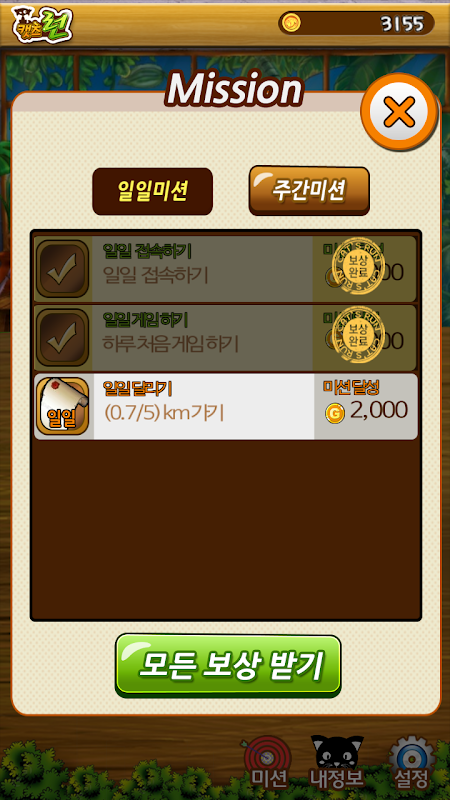Tap the gold coin icon in balance bar
This screenshot has height=800, width=450.
292,23
